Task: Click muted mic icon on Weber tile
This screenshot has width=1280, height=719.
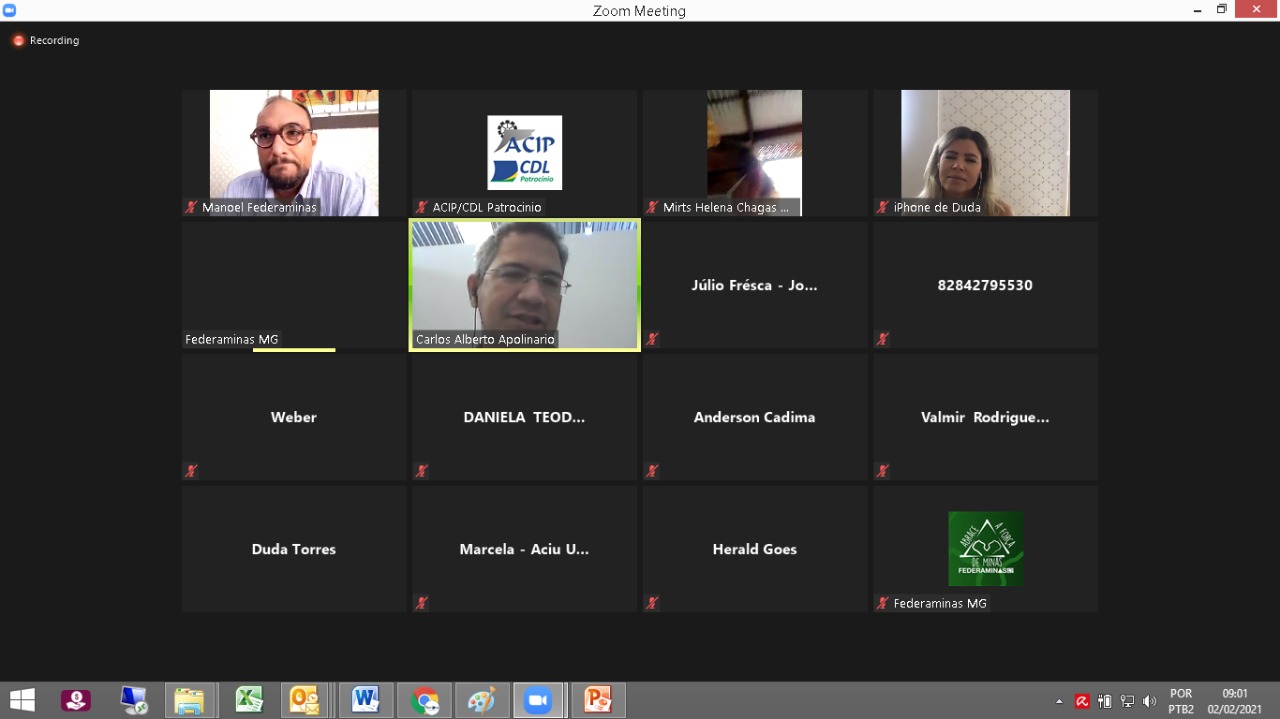Action: tap(191, 471)
